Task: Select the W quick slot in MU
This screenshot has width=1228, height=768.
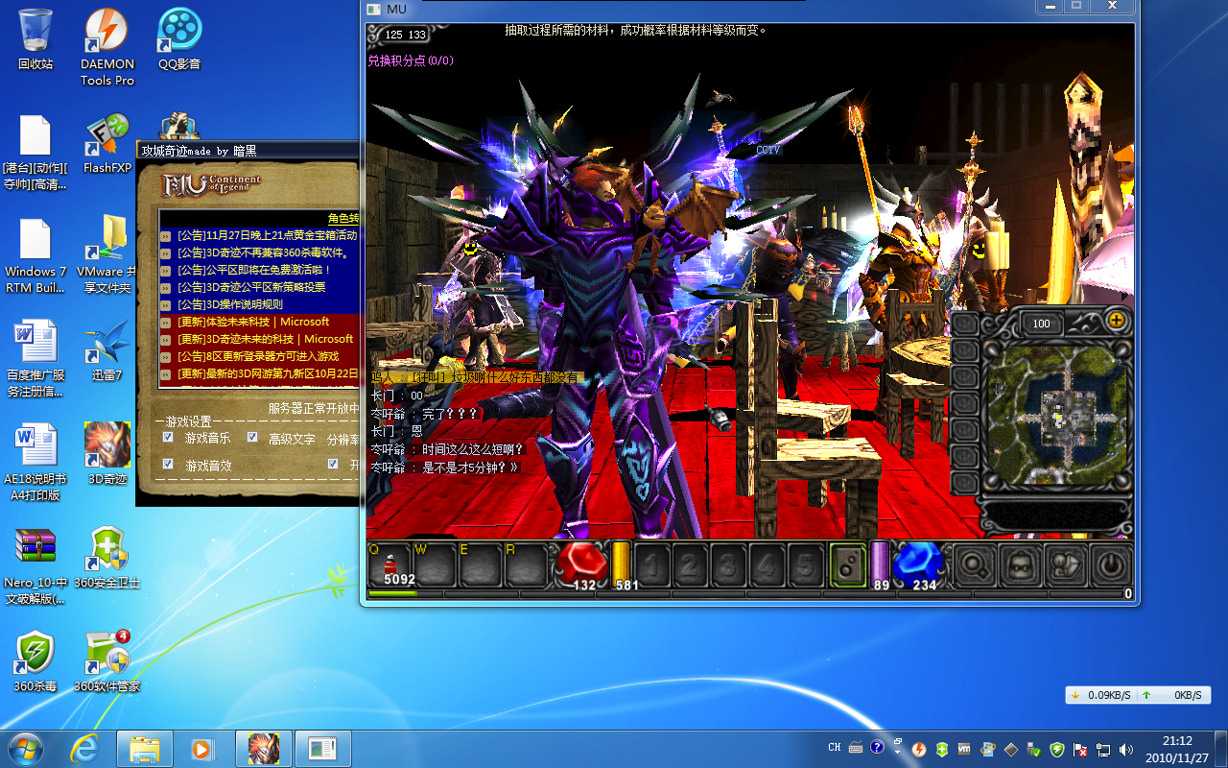Action: click(436, 565)
